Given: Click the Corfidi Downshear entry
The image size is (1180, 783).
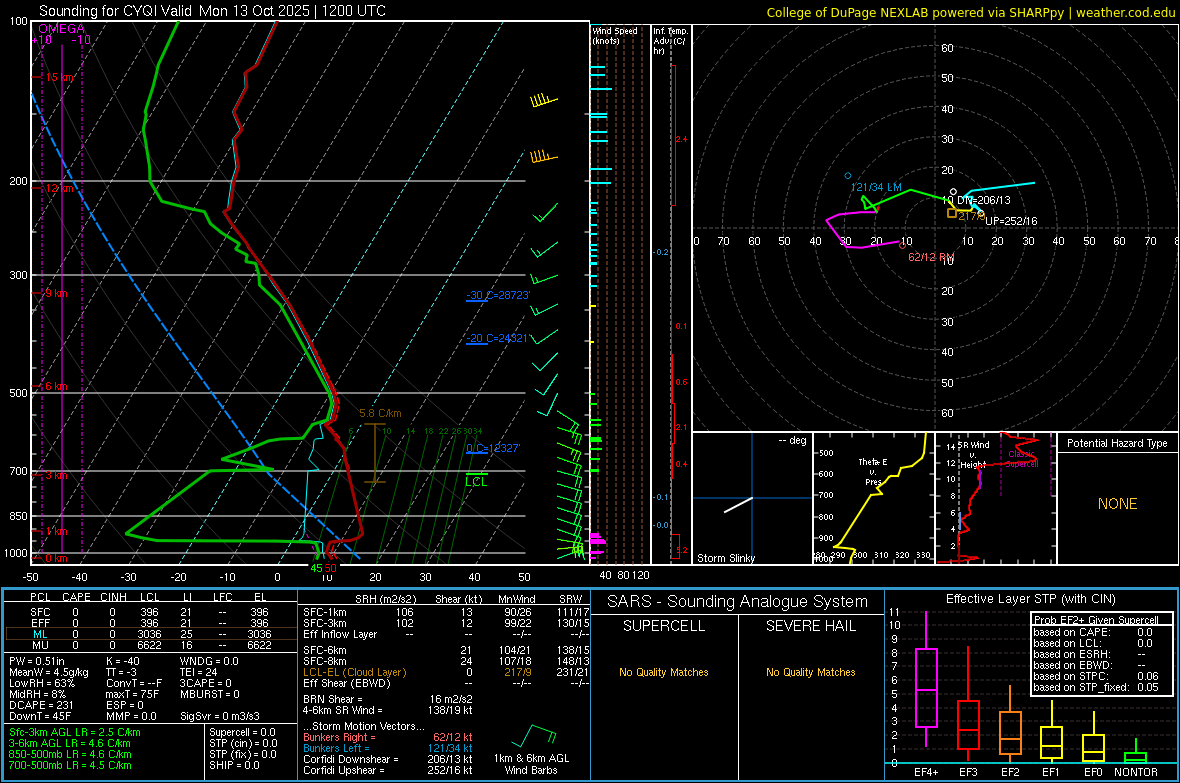Looking at the screenshot, I should click(x=388, y=759).
